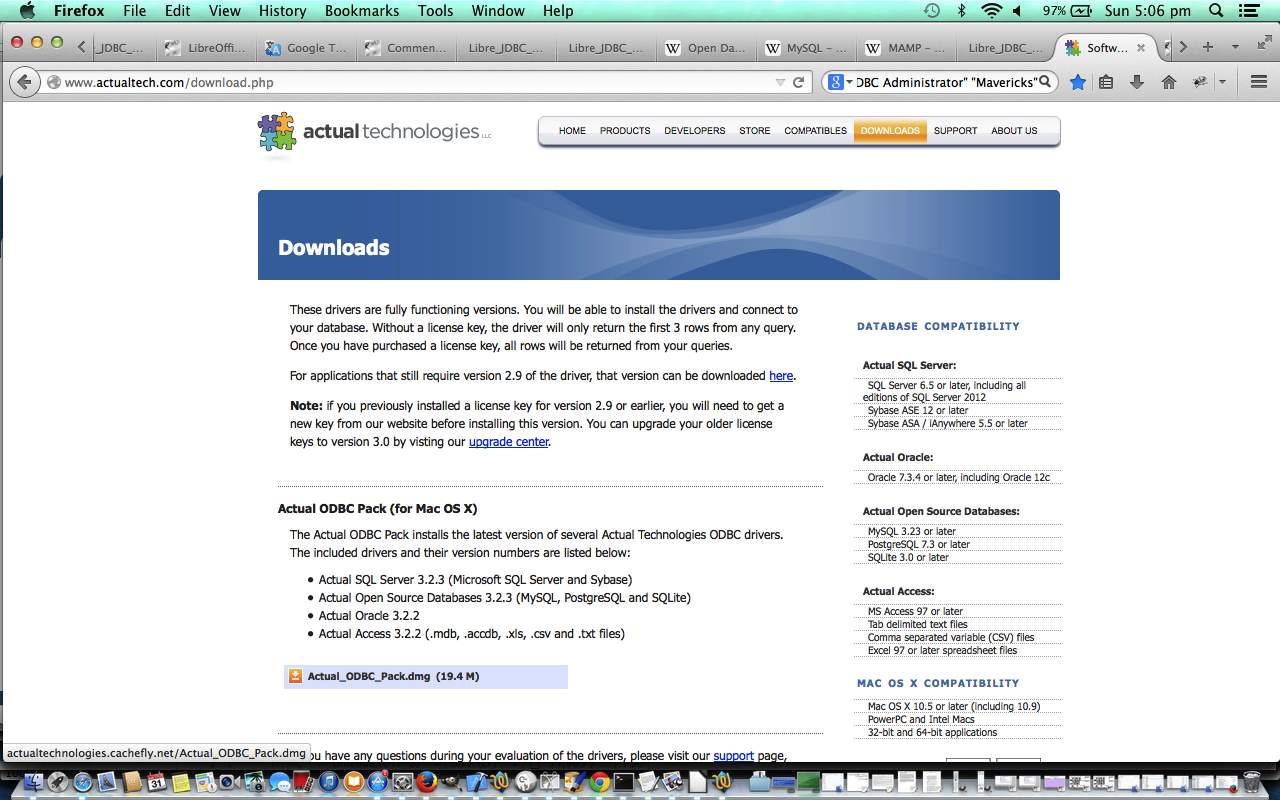This screenshot has height=800, width=1280.
Task: Open the Trash in the Dock
Action: pyautogui.click(x=1251, y=781)
